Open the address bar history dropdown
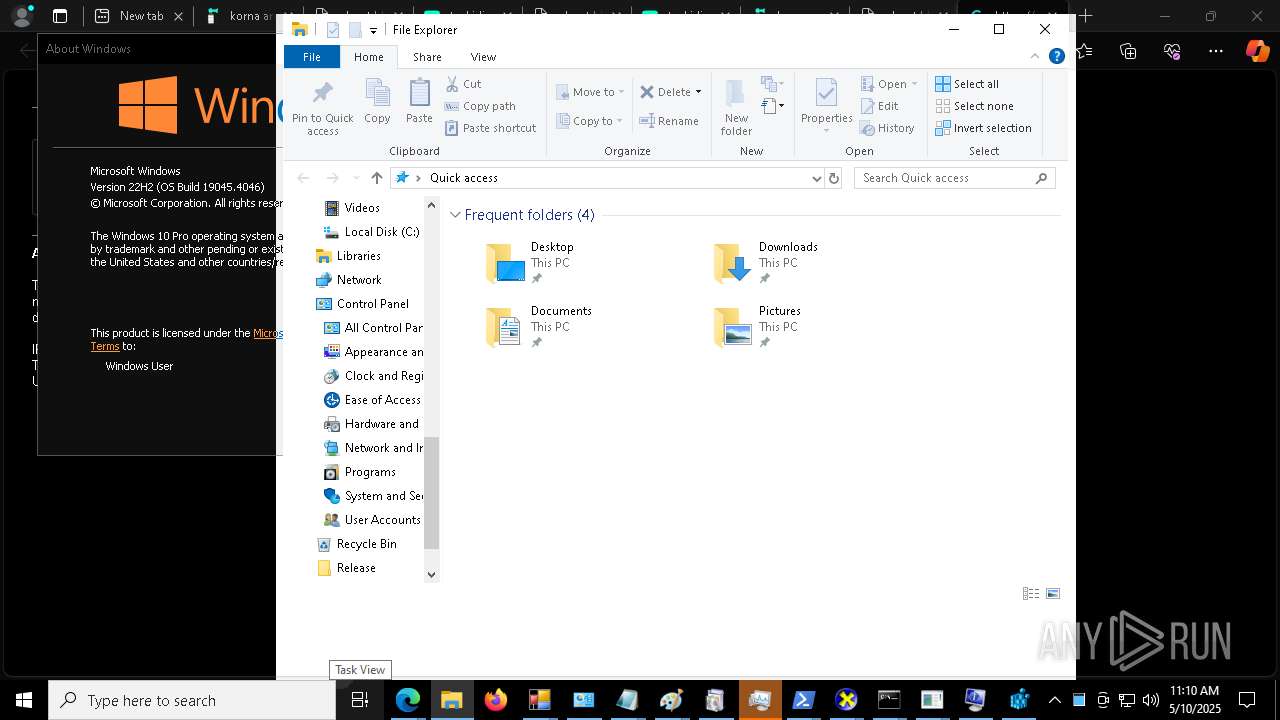This screenshot has width=1280, height=720. pos(817,178)
